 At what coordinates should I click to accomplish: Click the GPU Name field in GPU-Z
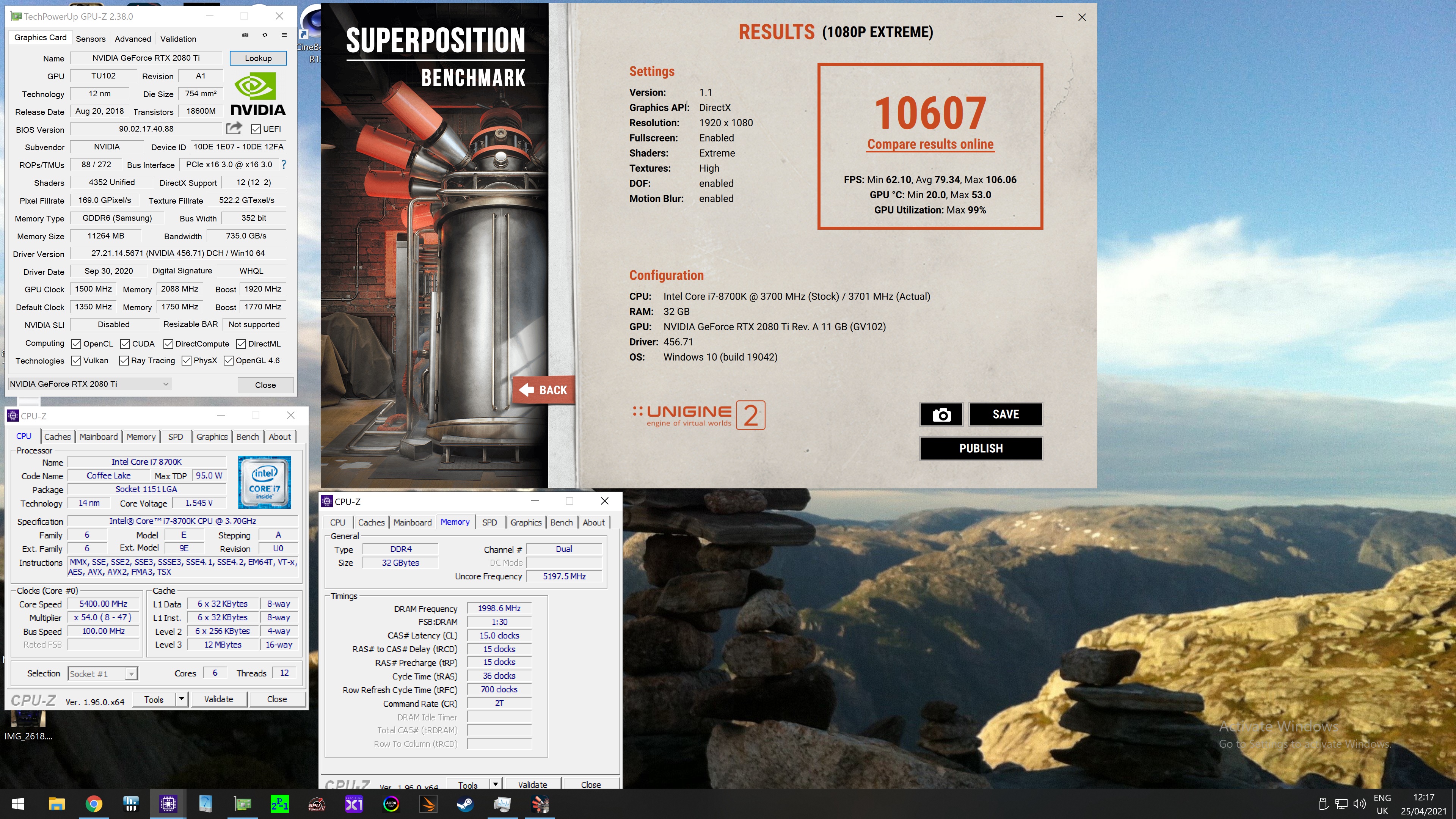146,58
